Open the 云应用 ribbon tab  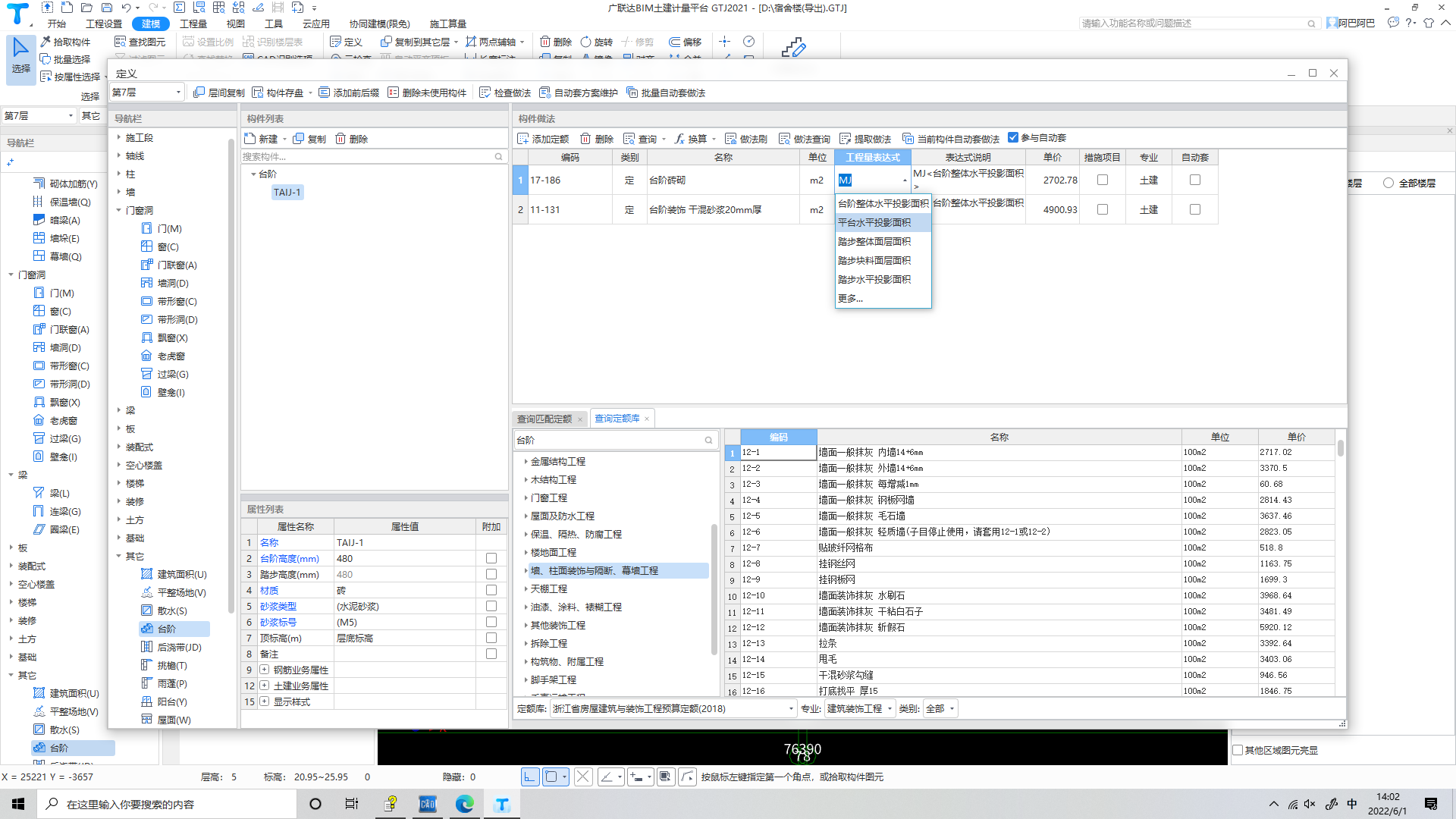pos(316,24)
